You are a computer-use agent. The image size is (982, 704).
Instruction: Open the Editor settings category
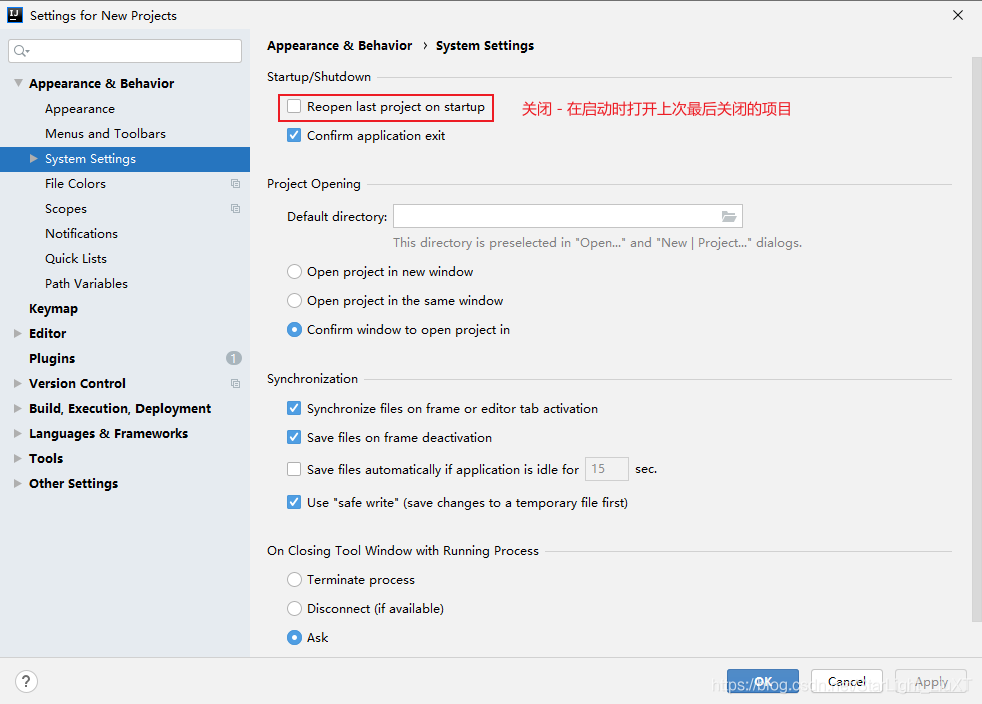[48, 333]
